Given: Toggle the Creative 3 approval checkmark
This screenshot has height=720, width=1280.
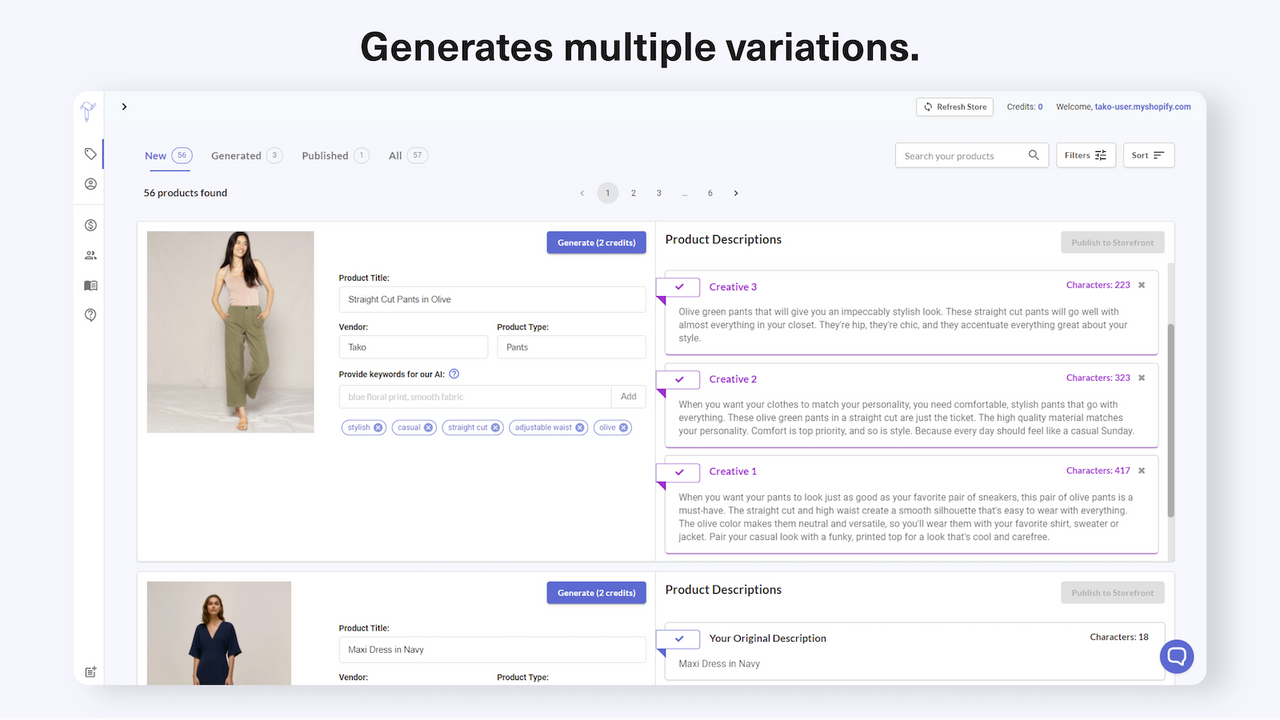Looking at the screenshot, I should click(x=678, y=286).
